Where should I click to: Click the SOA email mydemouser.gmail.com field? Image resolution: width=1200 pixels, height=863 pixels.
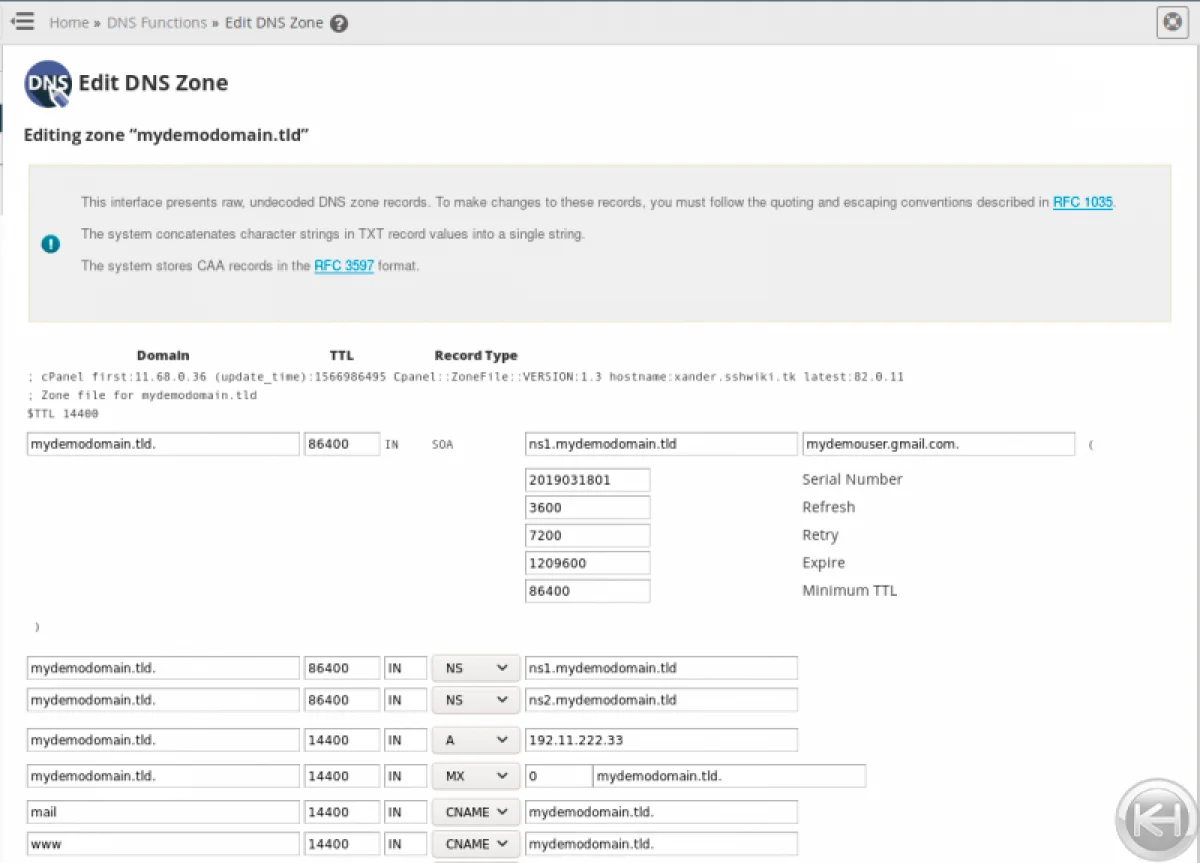937,444
